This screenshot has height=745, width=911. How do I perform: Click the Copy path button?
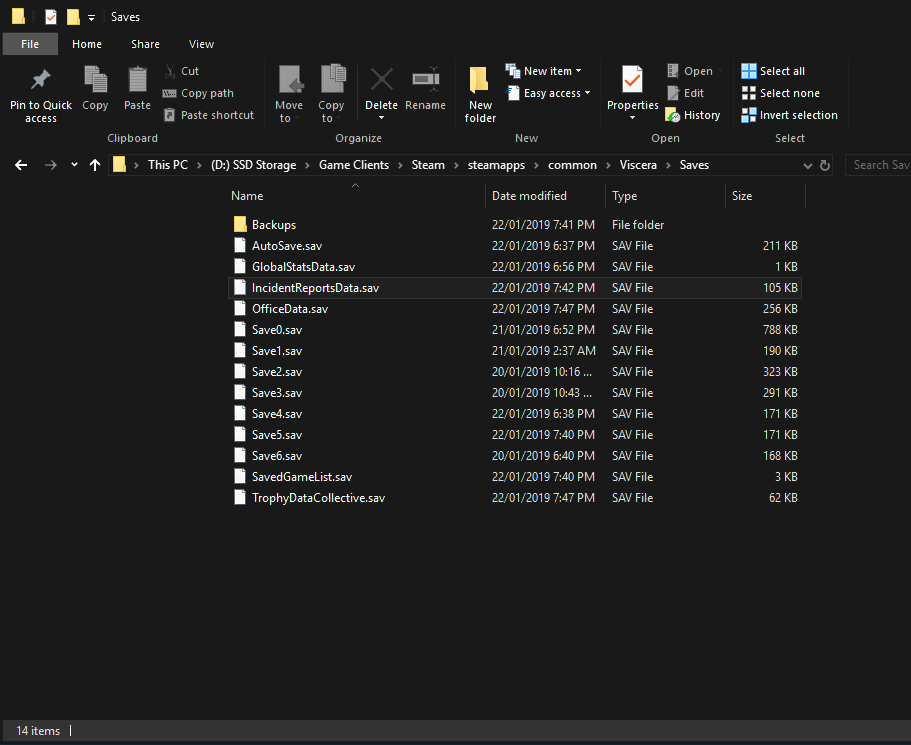click(x=198, y=93)
